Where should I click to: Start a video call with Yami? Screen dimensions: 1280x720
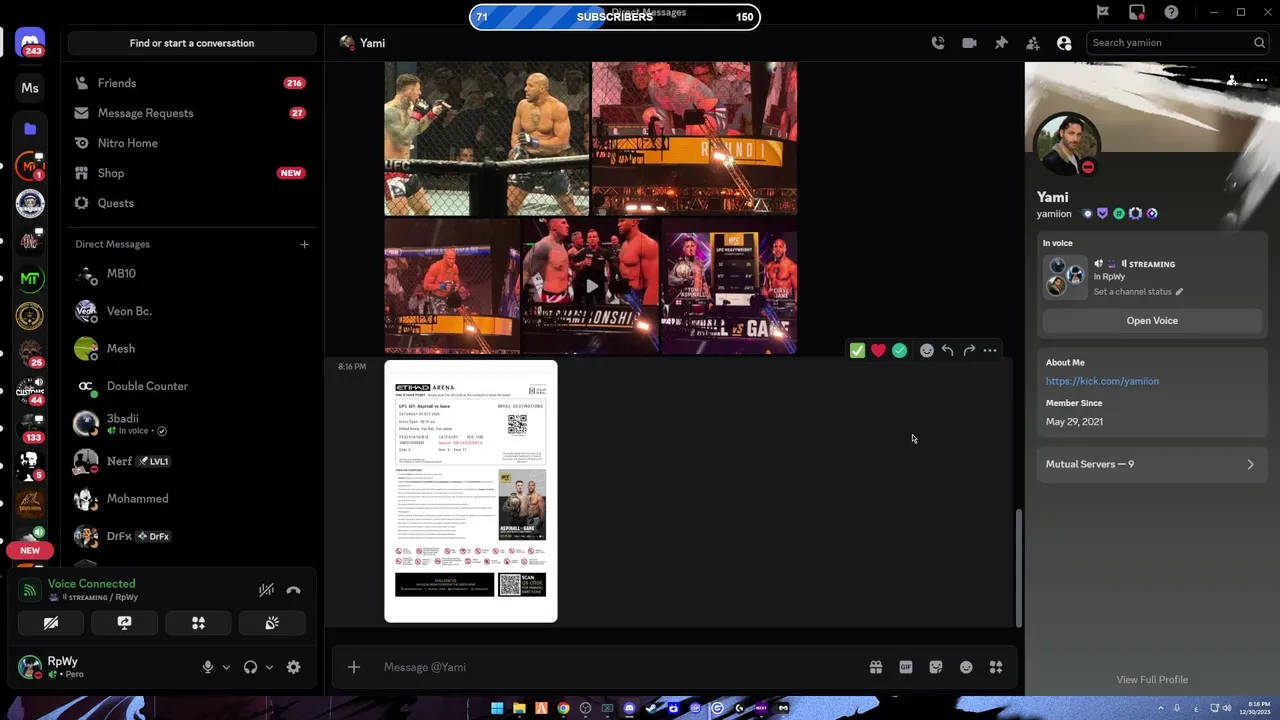(x=969, y=43)
